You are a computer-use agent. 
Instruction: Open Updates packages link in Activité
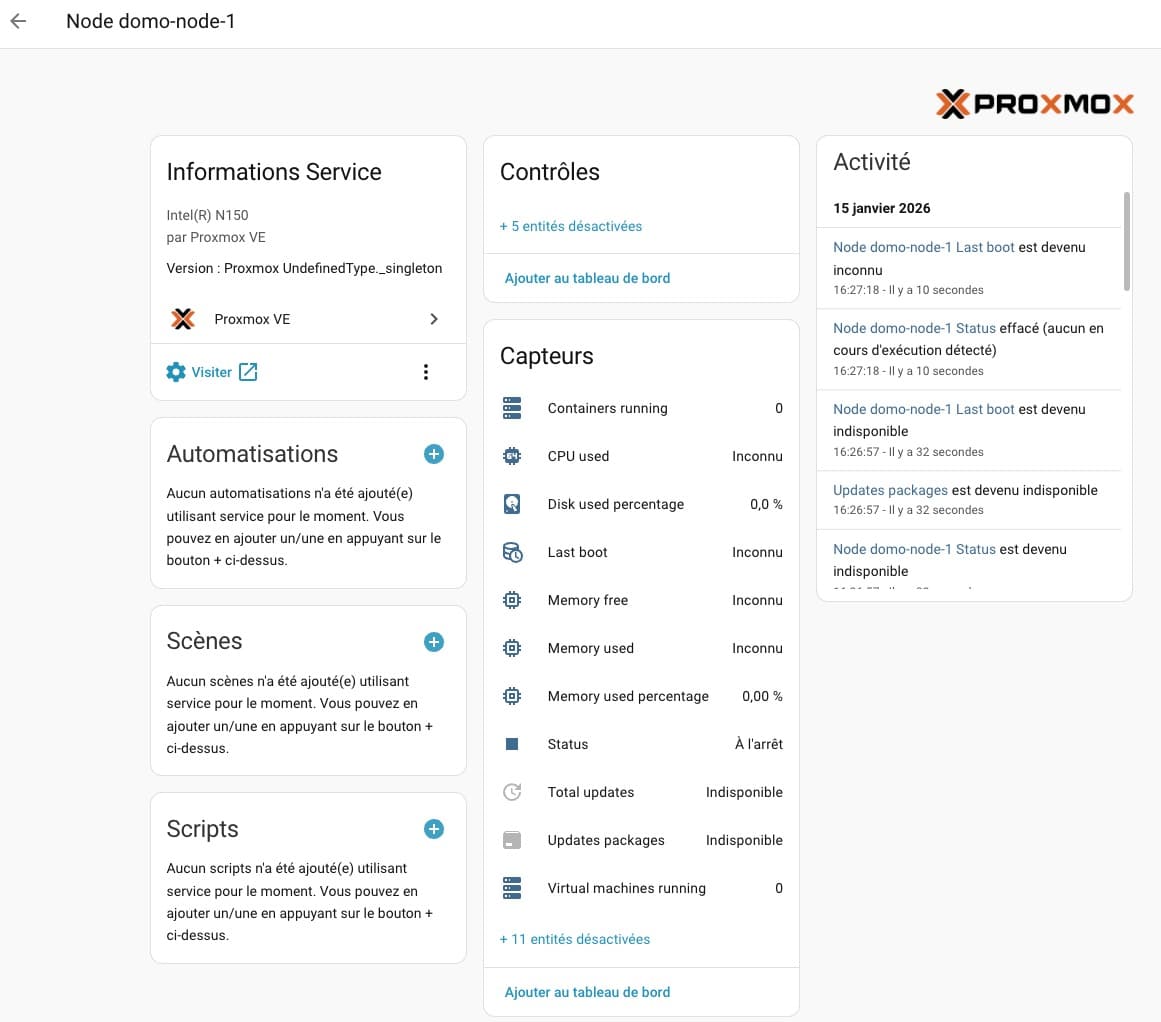[890, 490]
